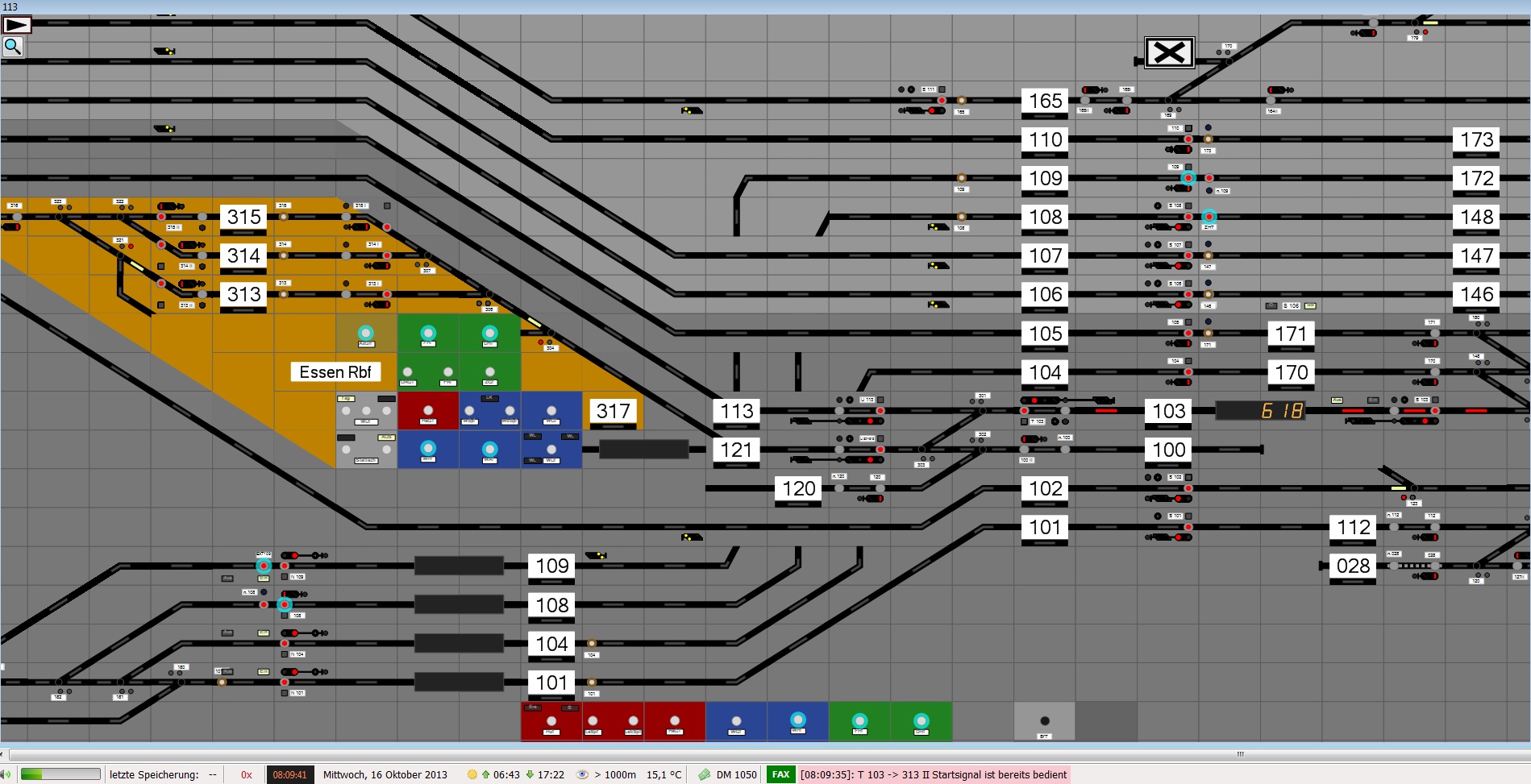Select track label 146
Image resolution: width=1531 pixels, height=784 pixels.
(x=1476, y=294)
